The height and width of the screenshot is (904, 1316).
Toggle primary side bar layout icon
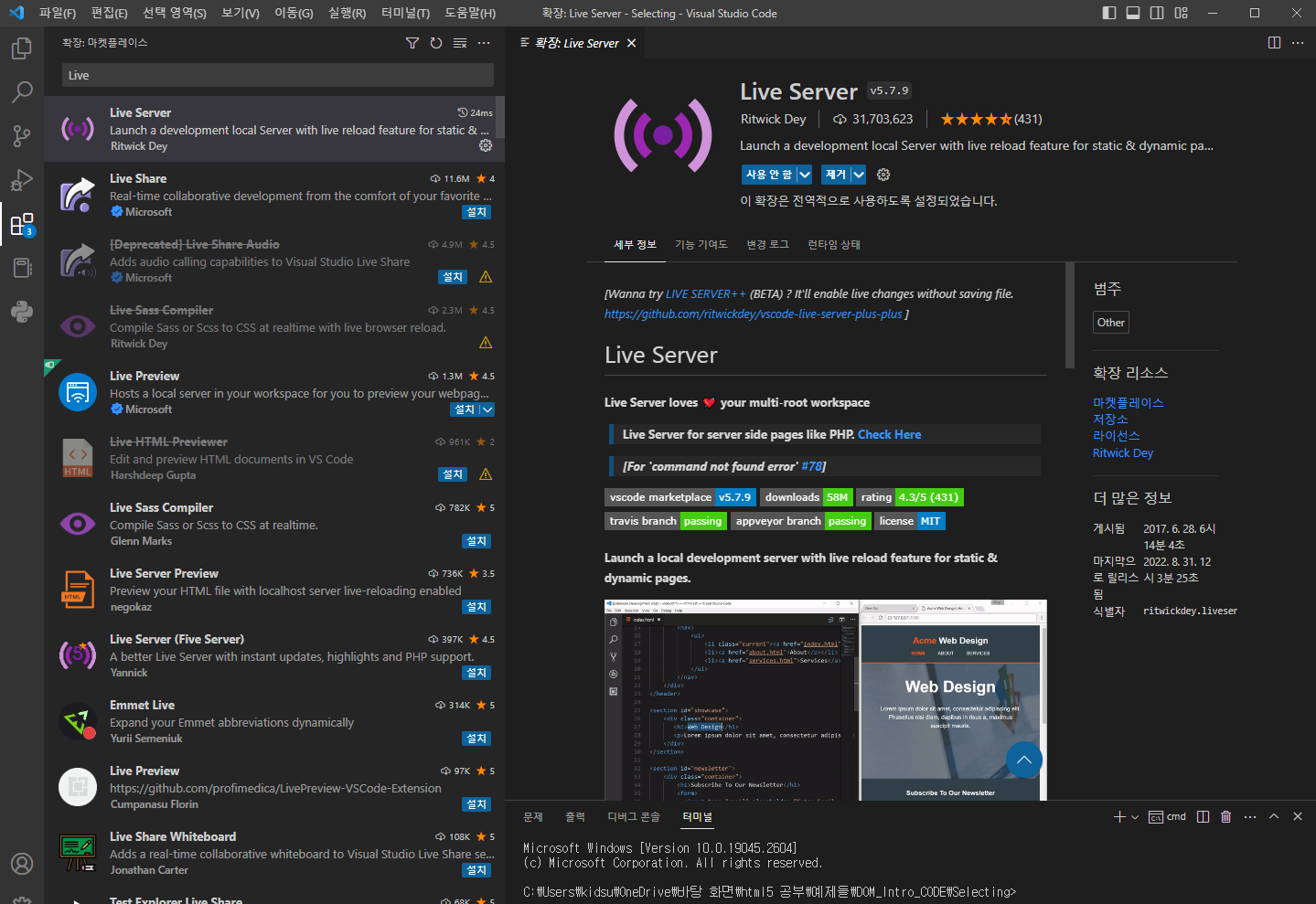1109,13
